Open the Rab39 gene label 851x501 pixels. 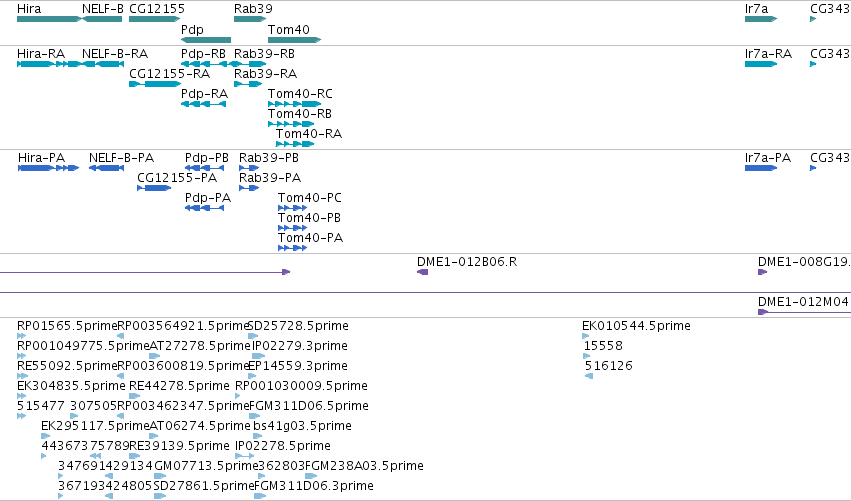click(253, 9)
